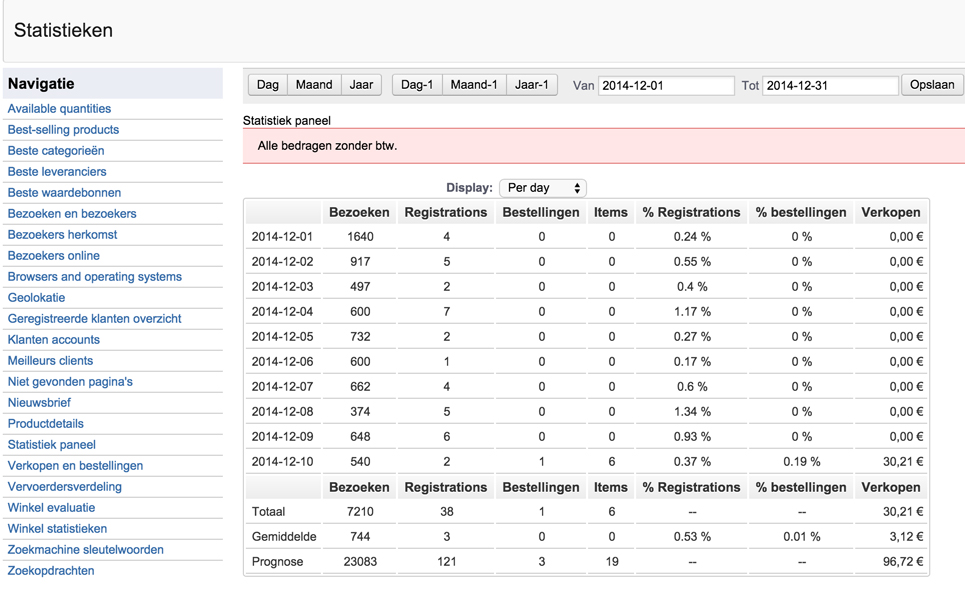Open Bezoeken en bezoekers stats

(72, 213)
